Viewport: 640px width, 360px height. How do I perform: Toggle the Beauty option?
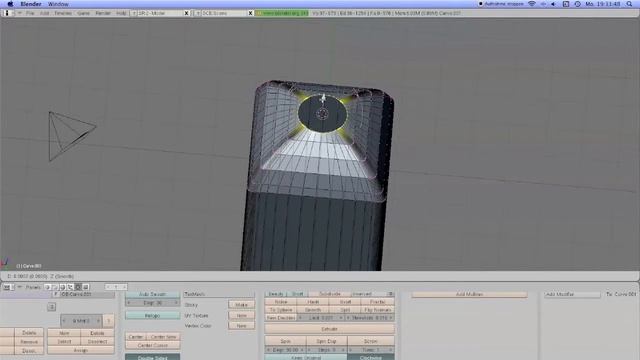click(276, 294)
